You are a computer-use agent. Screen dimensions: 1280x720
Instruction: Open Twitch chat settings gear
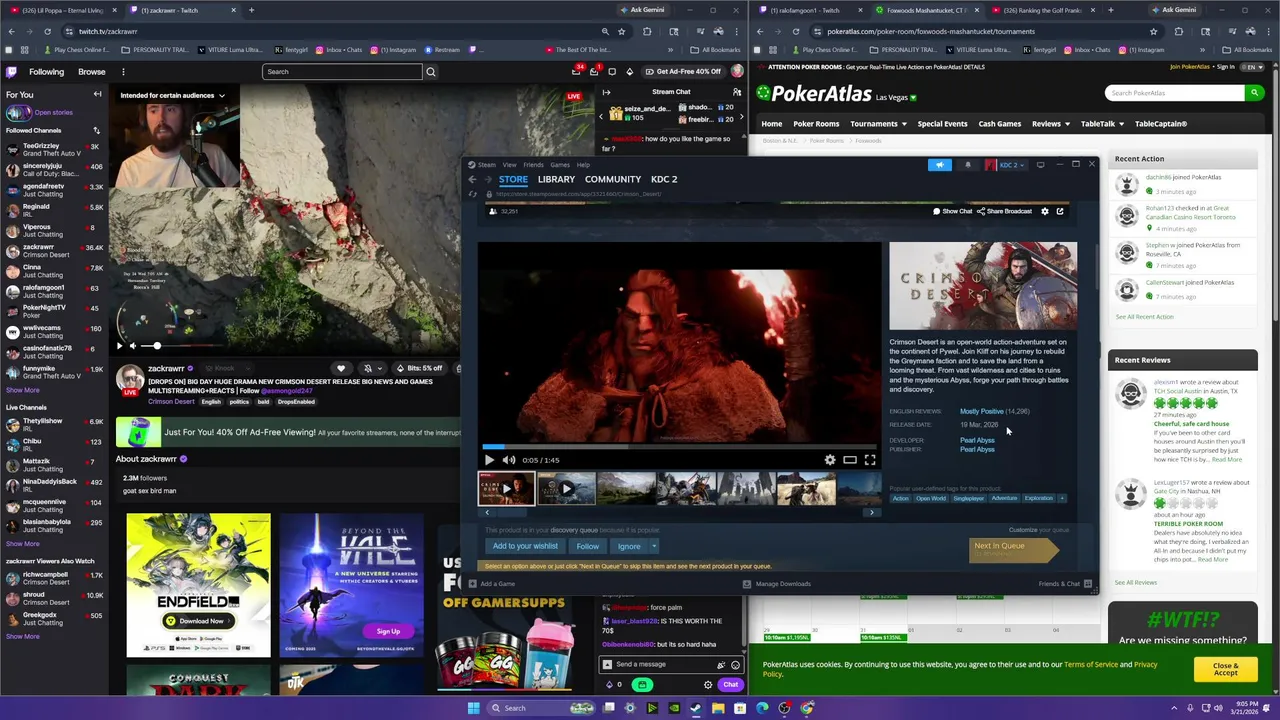[x=708, y=685]
